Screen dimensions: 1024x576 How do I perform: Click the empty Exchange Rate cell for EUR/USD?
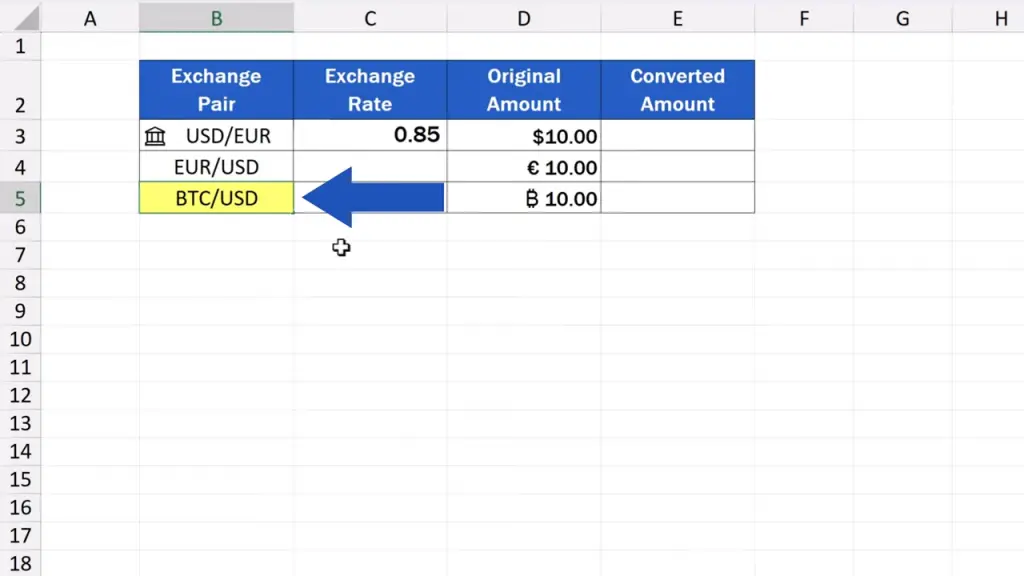pos(370,167)
